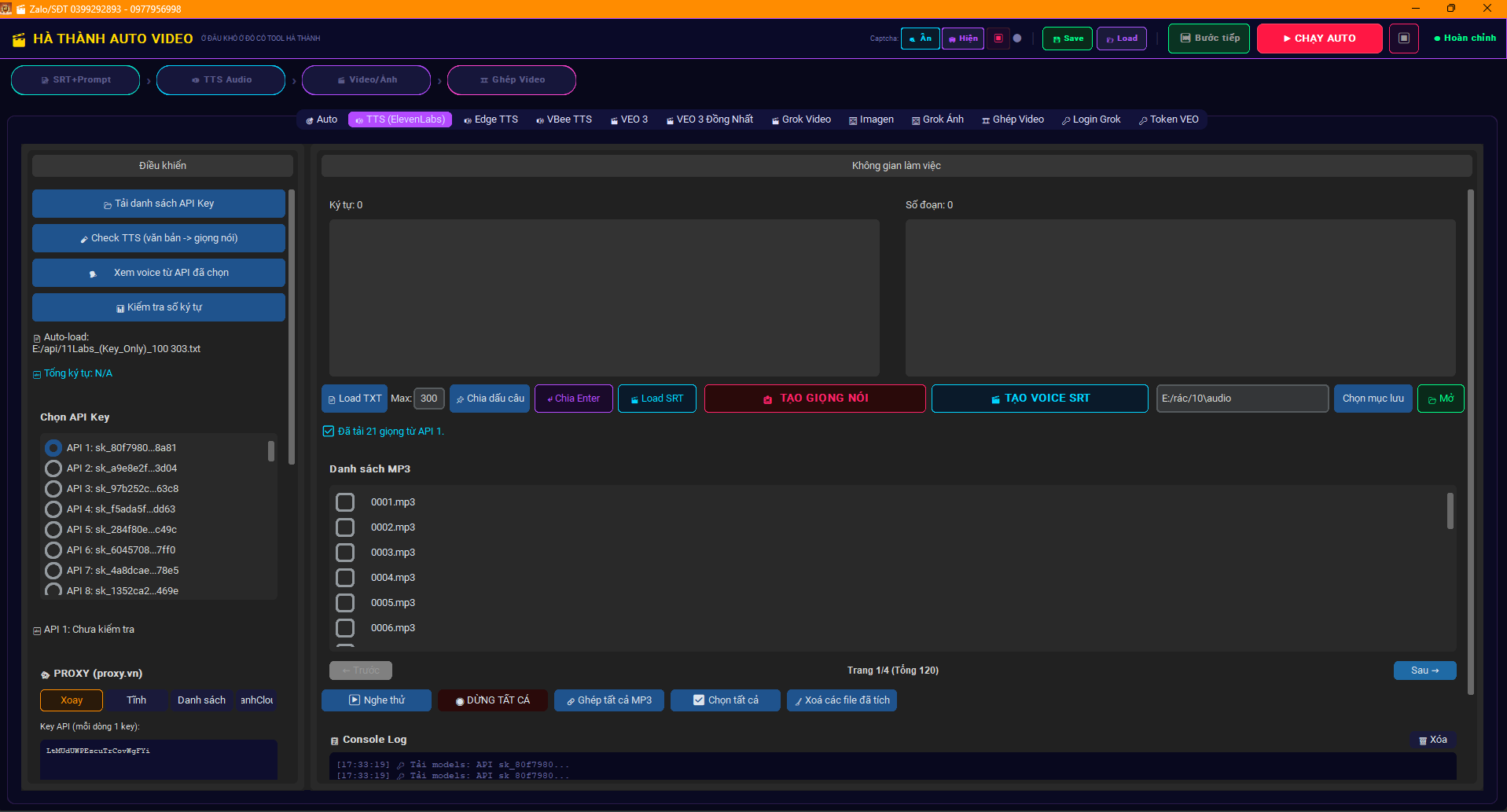Click the TẠO GIỌNG NÓI button

814,399
